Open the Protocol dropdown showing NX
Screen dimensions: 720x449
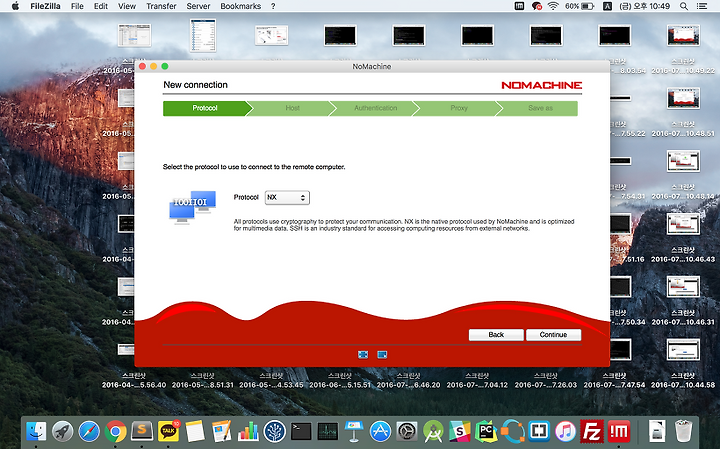(x=287, y=197)
